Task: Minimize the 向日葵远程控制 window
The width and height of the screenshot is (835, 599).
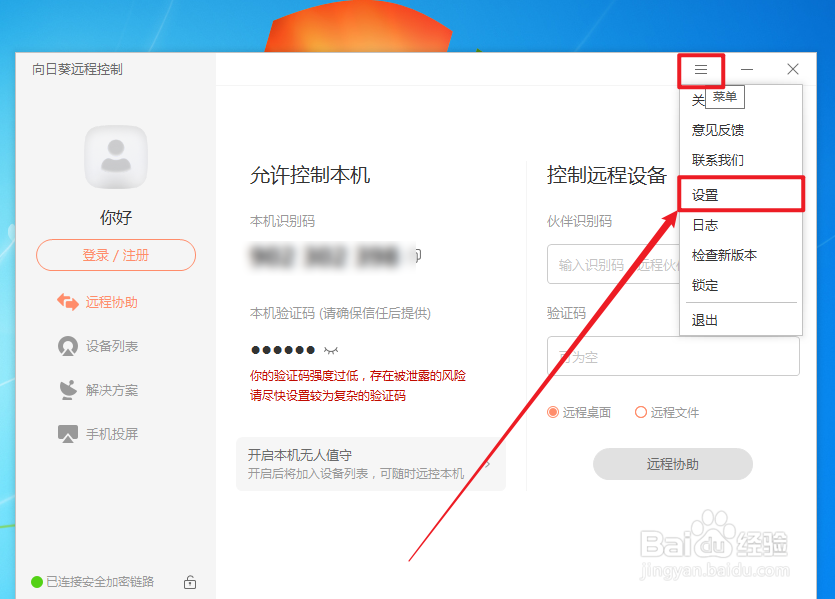Action: coord(747,70)
